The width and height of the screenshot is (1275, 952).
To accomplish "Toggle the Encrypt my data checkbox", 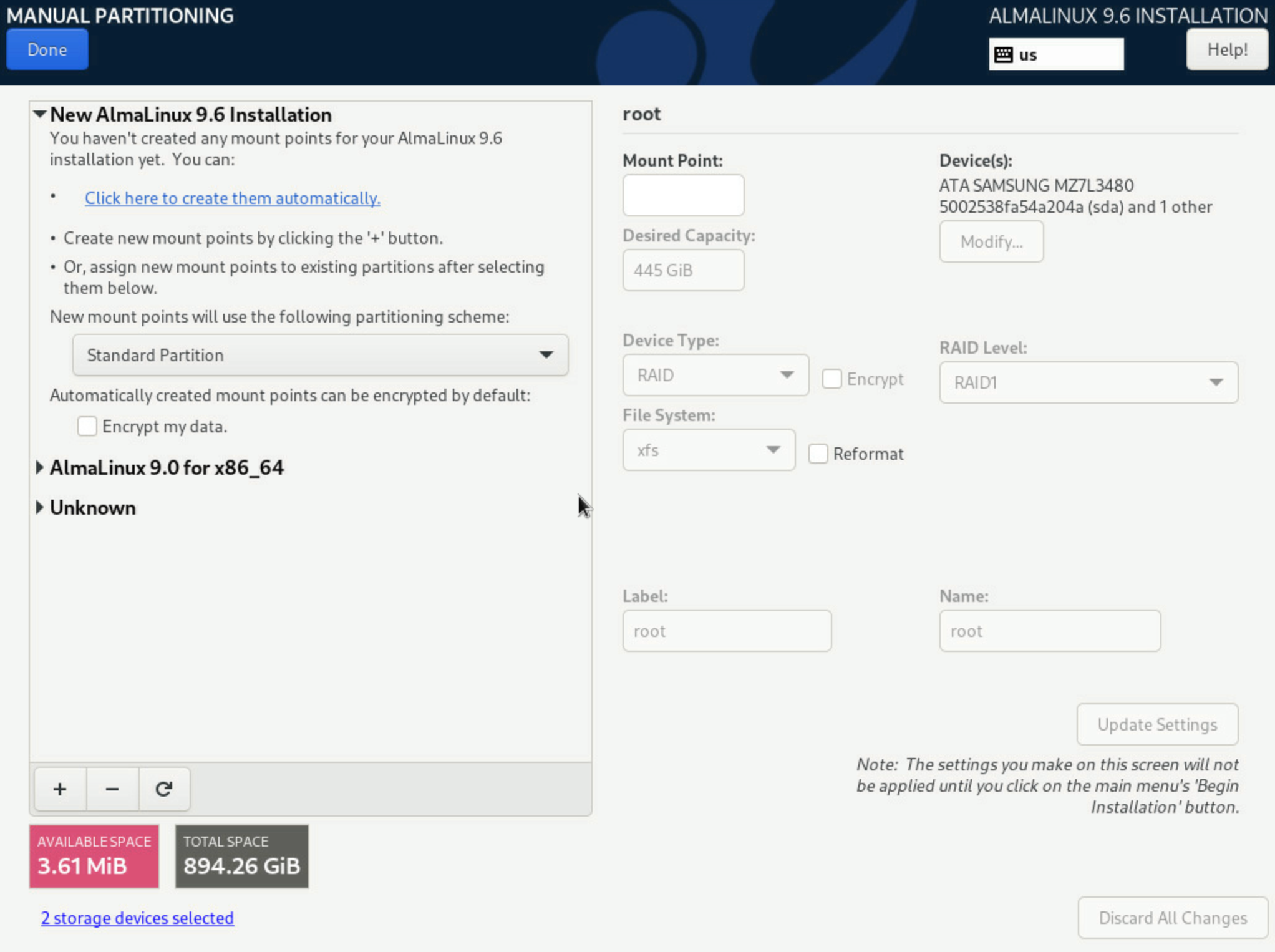I will (x=87, y=427).
